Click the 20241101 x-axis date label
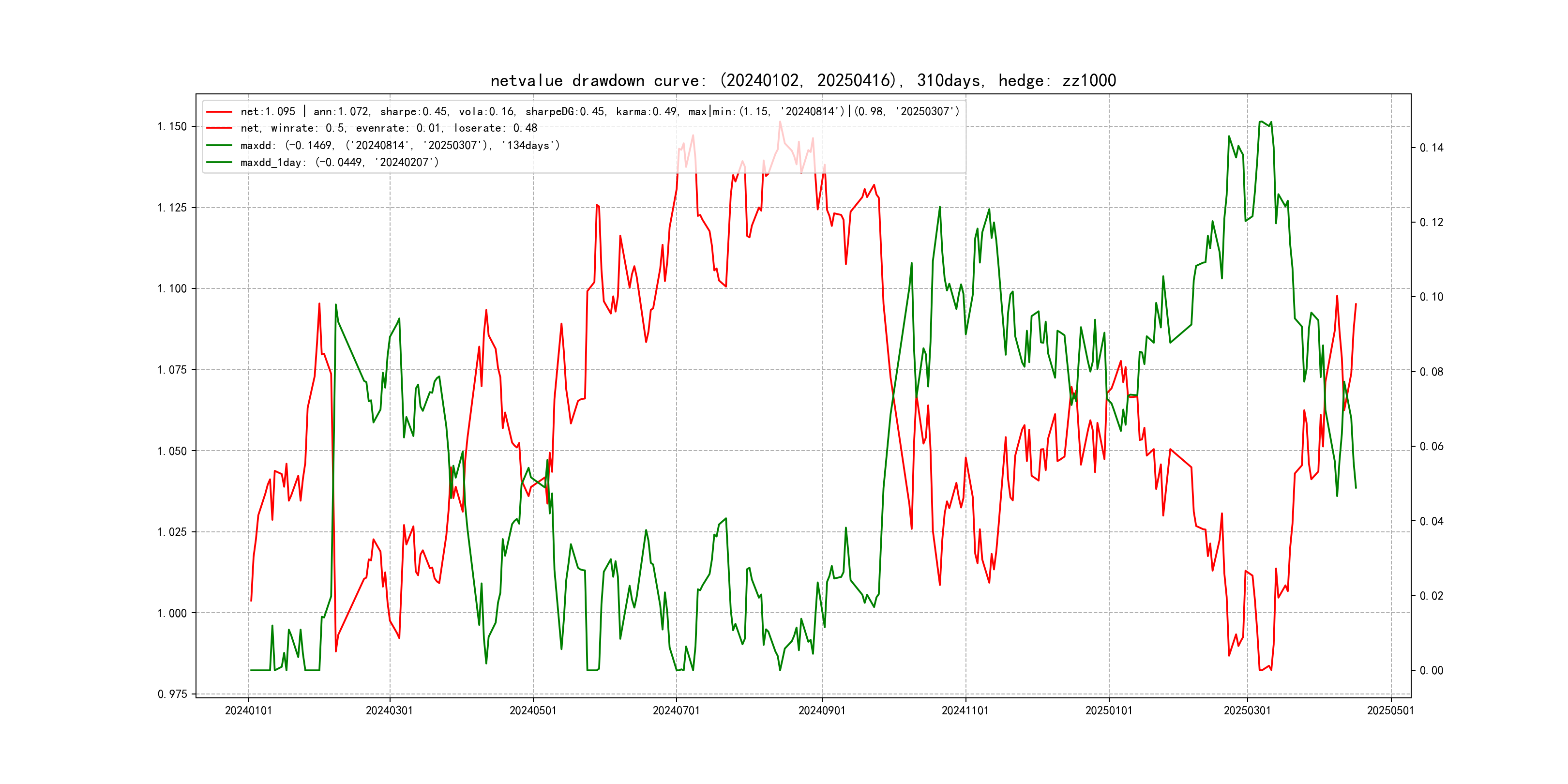Screen dimensions: 1568x784 965,711
